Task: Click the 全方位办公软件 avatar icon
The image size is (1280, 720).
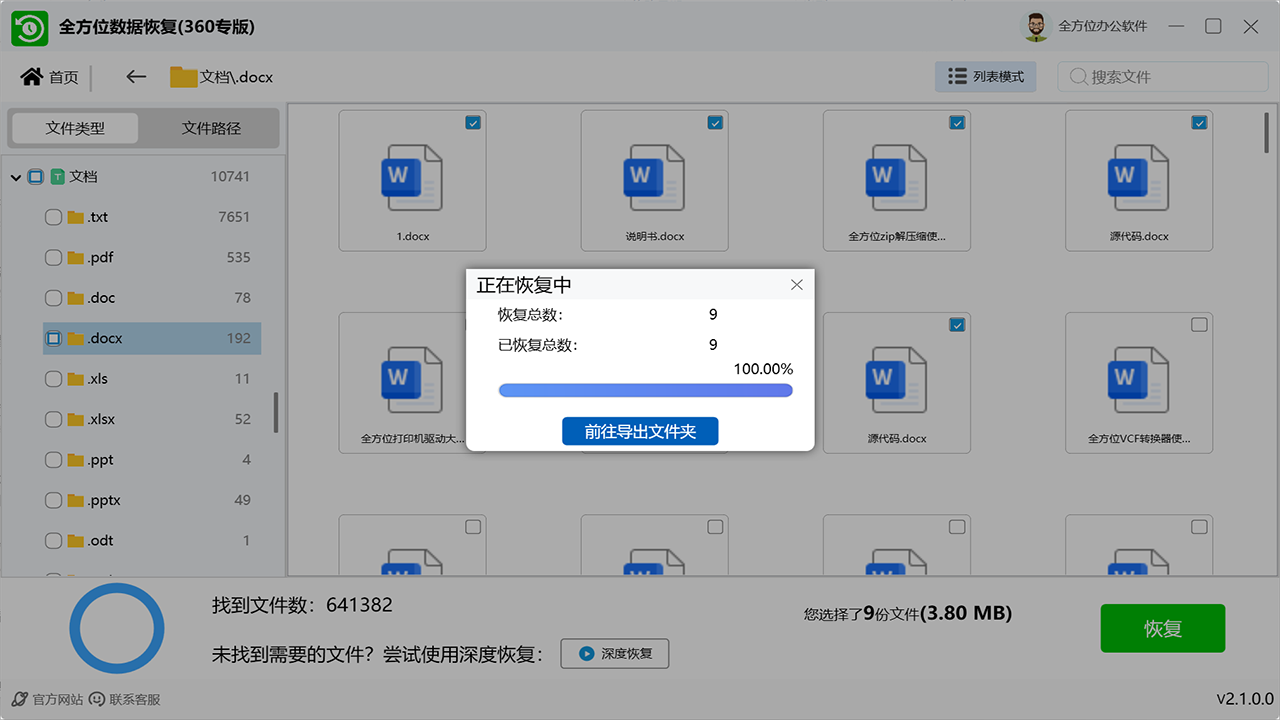Action: [x=1035, y=26]
